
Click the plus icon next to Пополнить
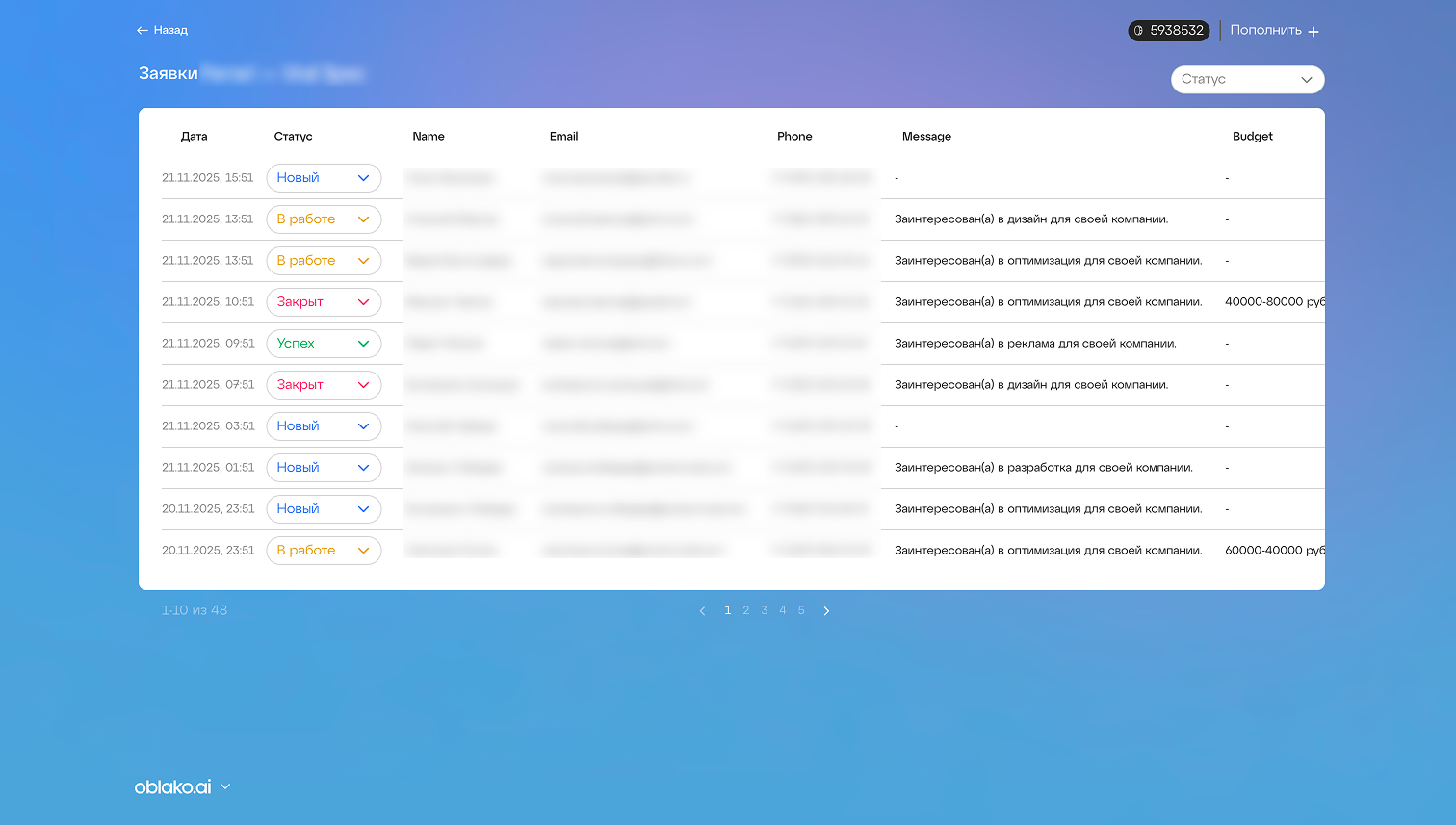point(1313,32)
